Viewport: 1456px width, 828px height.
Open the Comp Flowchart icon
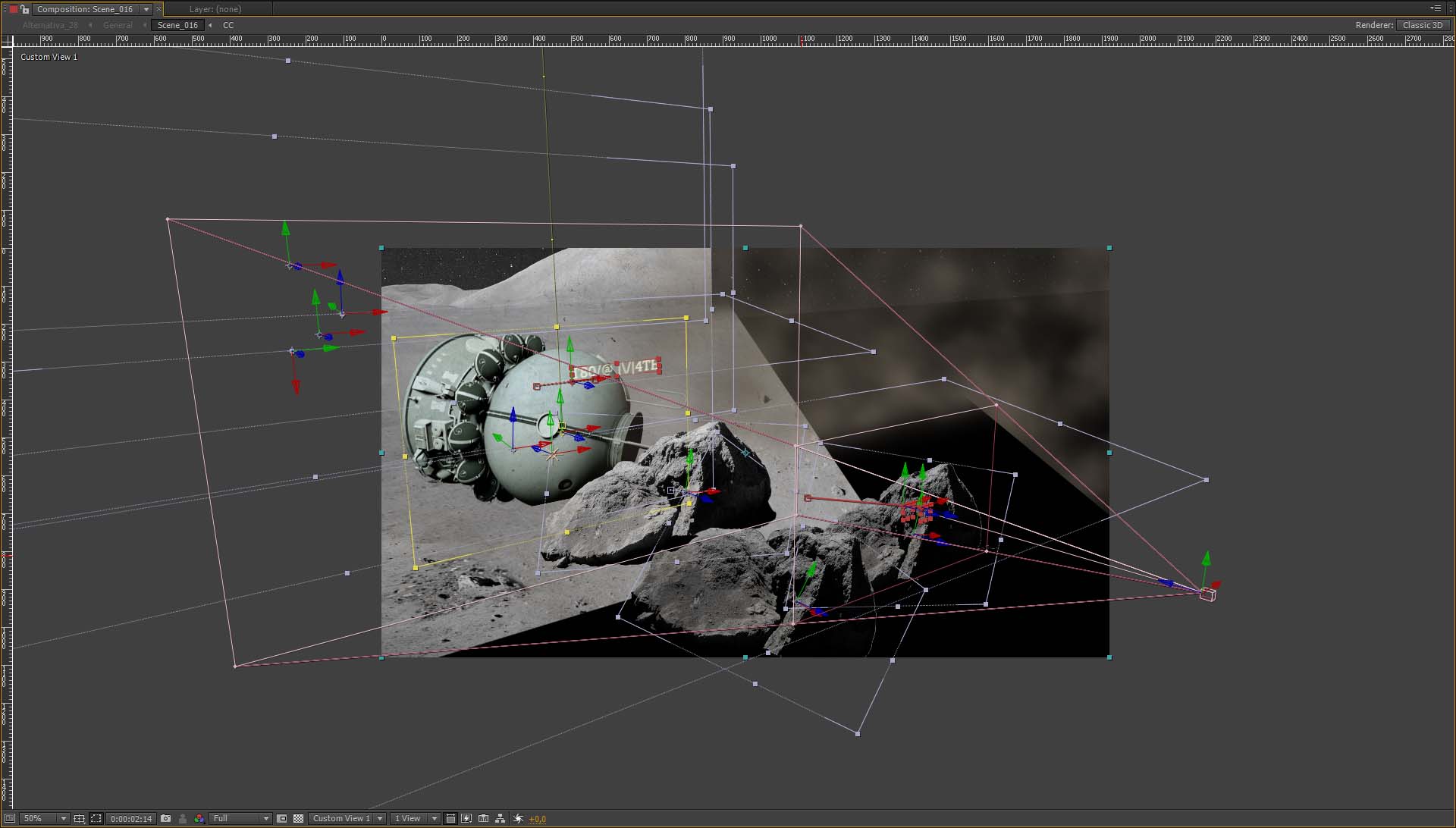click(x=500, y=818)
